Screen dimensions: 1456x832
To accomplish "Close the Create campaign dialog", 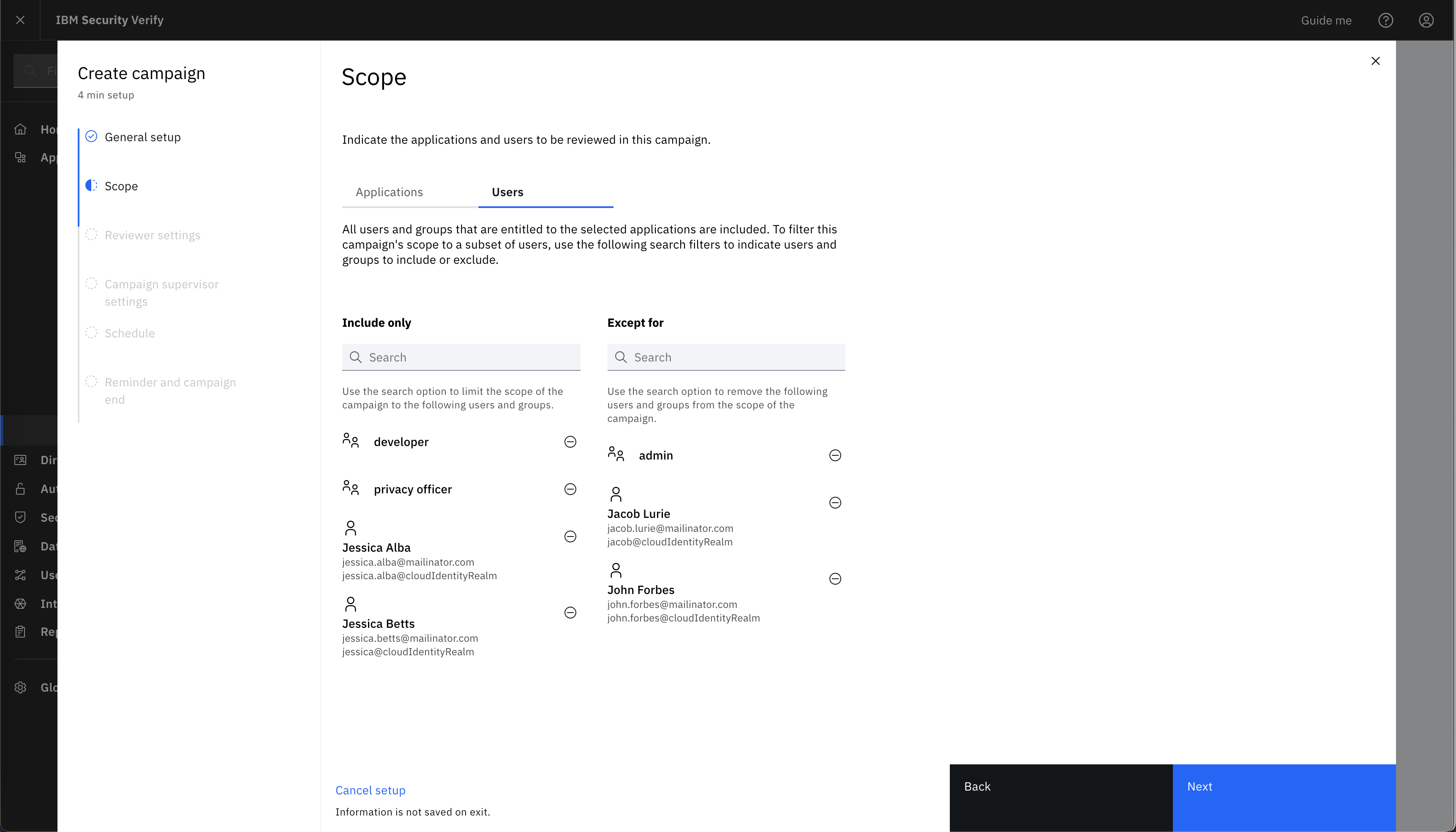I will click(1375, 61).
